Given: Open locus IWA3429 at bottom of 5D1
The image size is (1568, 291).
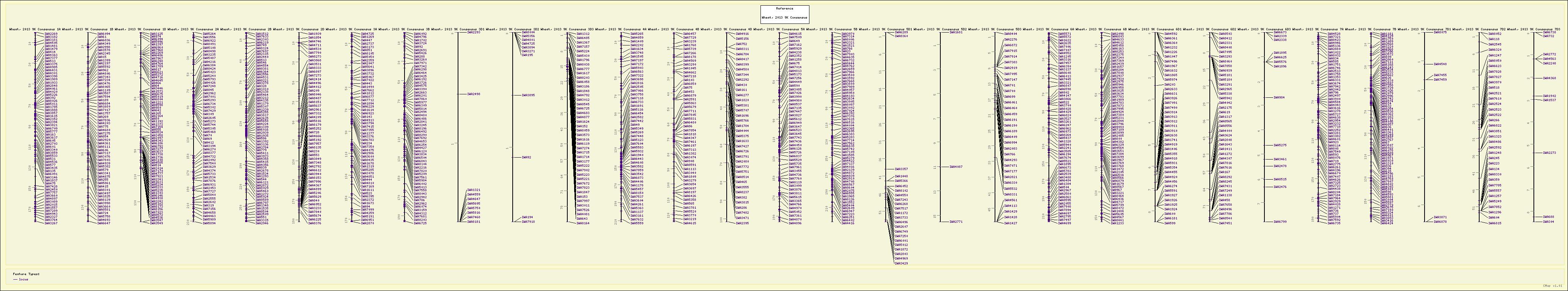Looking at the screenshot, I should point(902,263).
